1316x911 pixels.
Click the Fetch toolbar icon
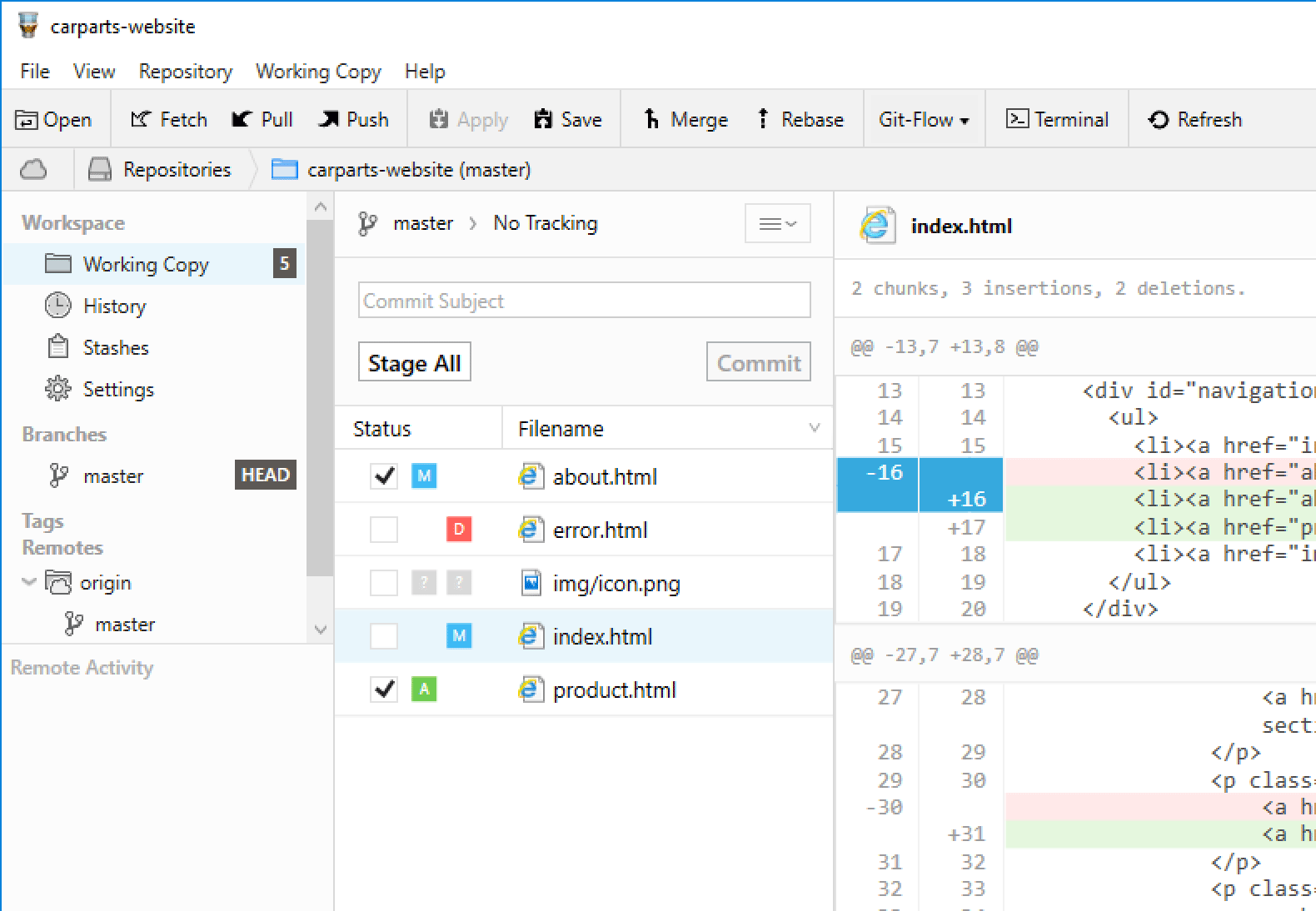coord(140,120)
